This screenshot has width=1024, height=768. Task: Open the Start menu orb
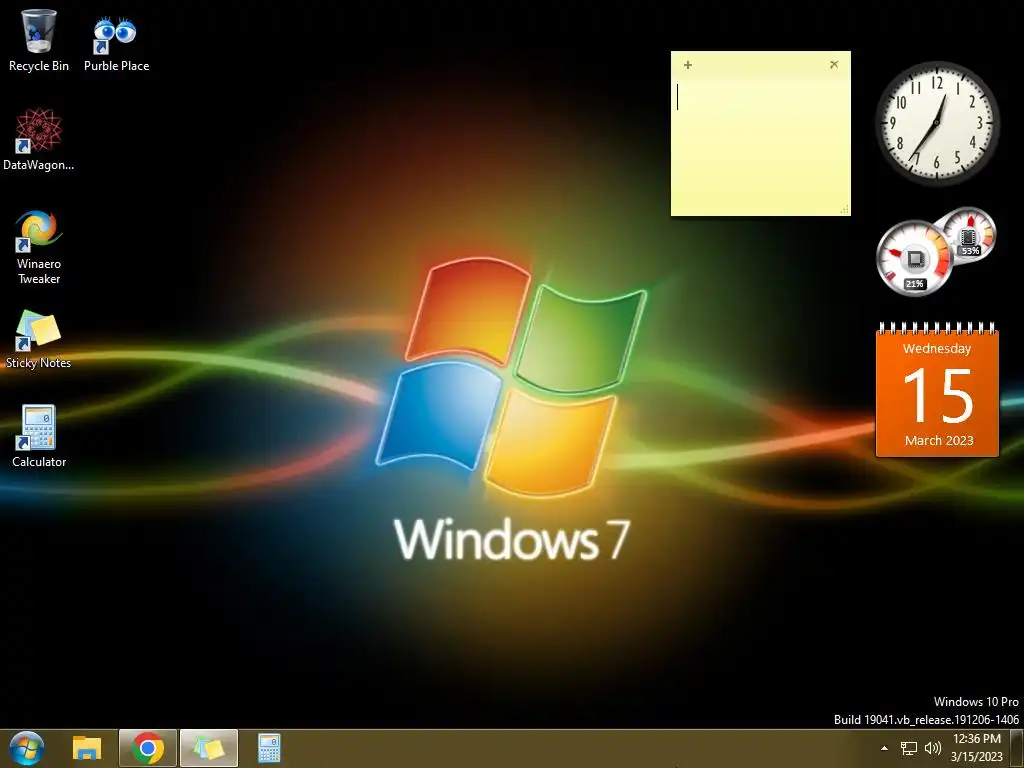pos(27,748)
